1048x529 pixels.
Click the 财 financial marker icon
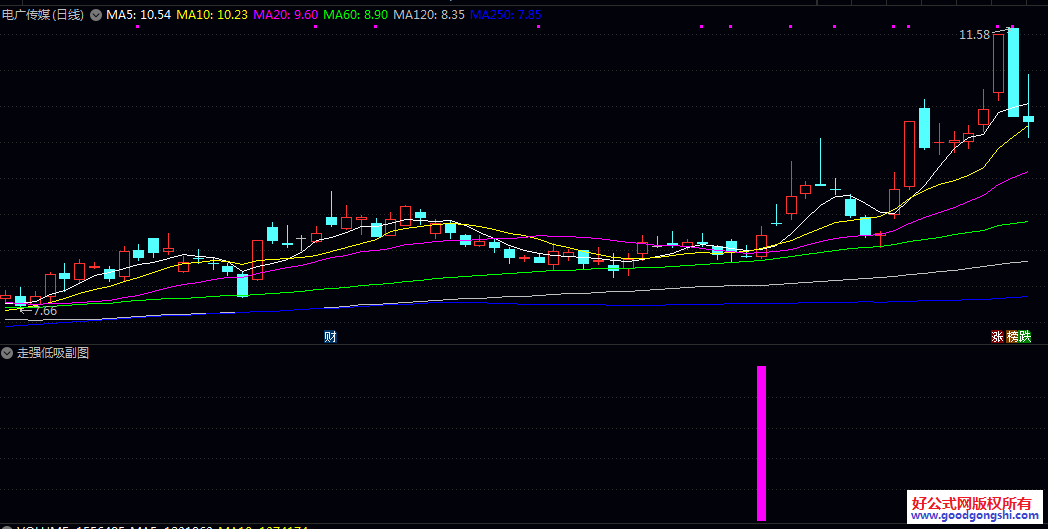330,337
